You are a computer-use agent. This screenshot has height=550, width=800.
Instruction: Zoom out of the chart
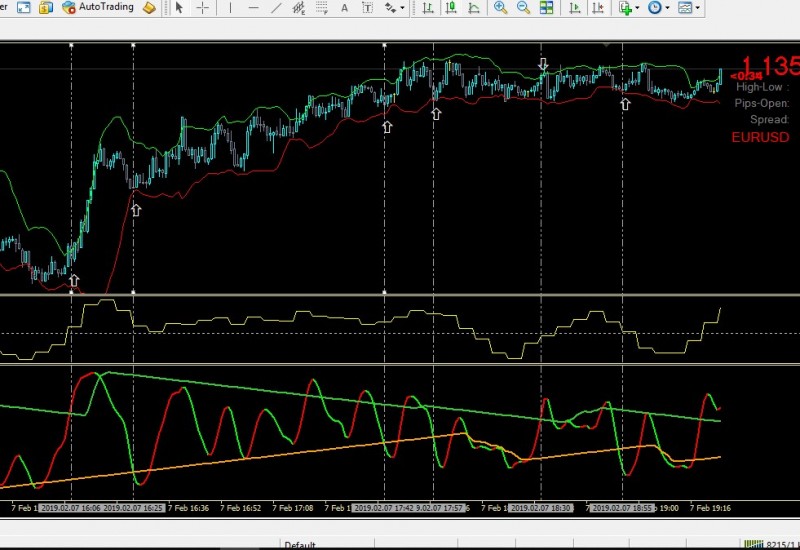click(523, 8)
